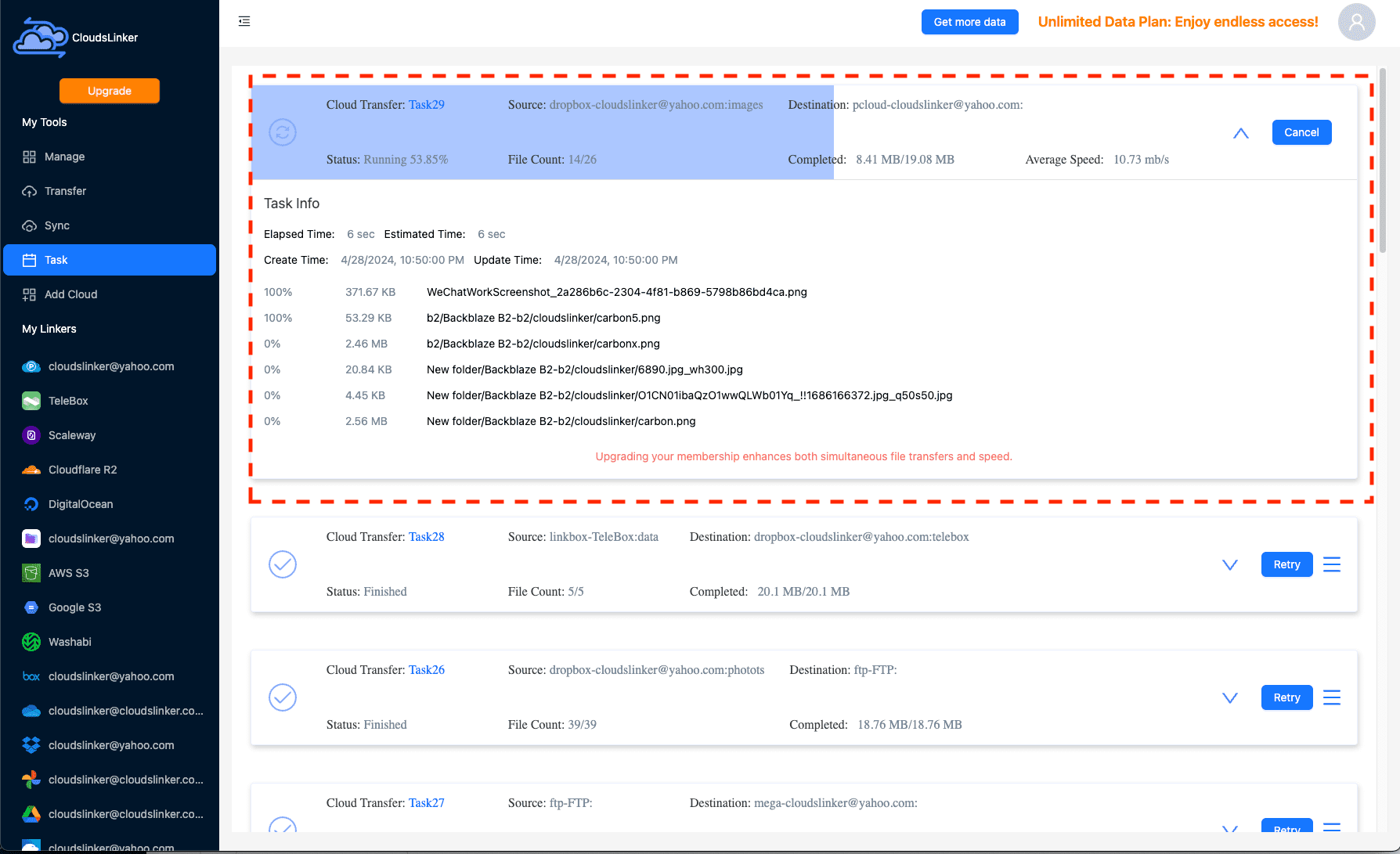Viewport: 1400px width, 854px height.
Task: Go to Manage in My Tools
Action: tap(110, 157)
